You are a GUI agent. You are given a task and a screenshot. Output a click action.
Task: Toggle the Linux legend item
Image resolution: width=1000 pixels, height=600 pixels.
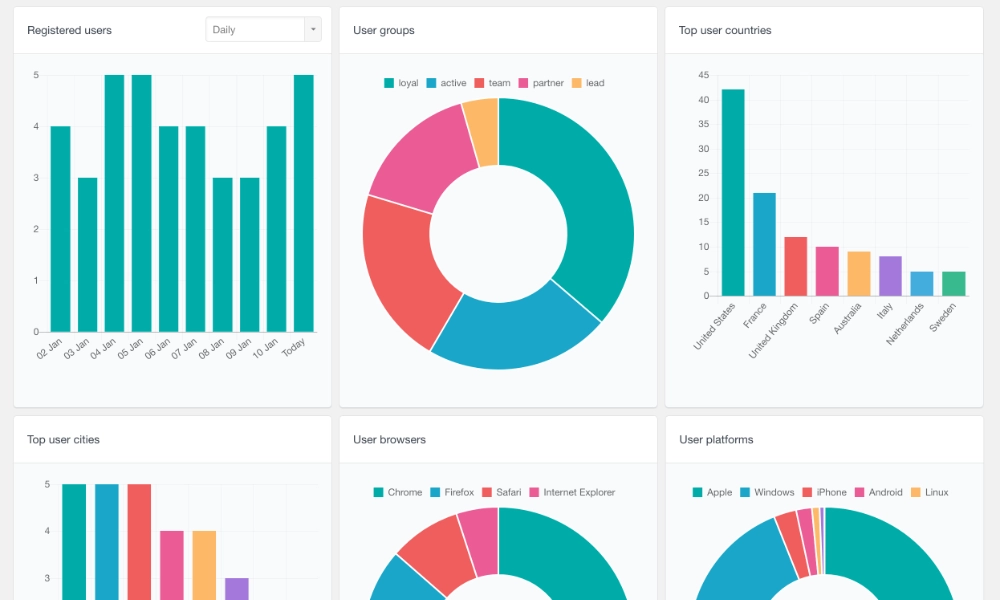coord(929,492)
